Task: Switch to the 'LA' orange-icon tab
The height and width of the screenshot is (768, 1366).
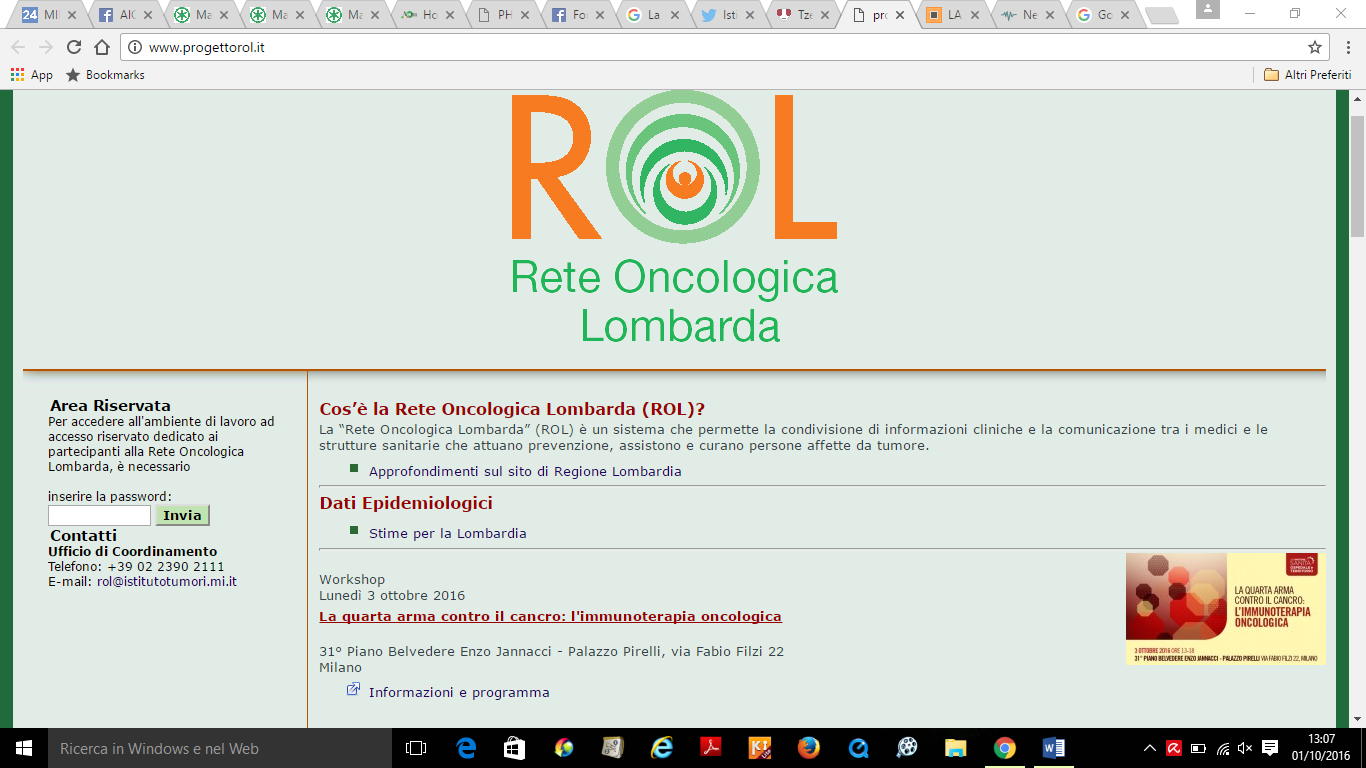Action: click(x=951, y=15)
